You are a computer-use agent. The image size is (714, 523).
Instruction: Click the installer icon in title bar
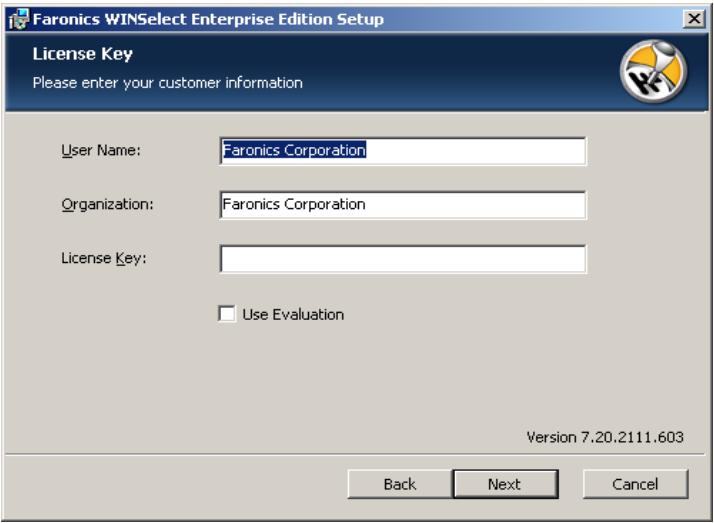[18, 19]
